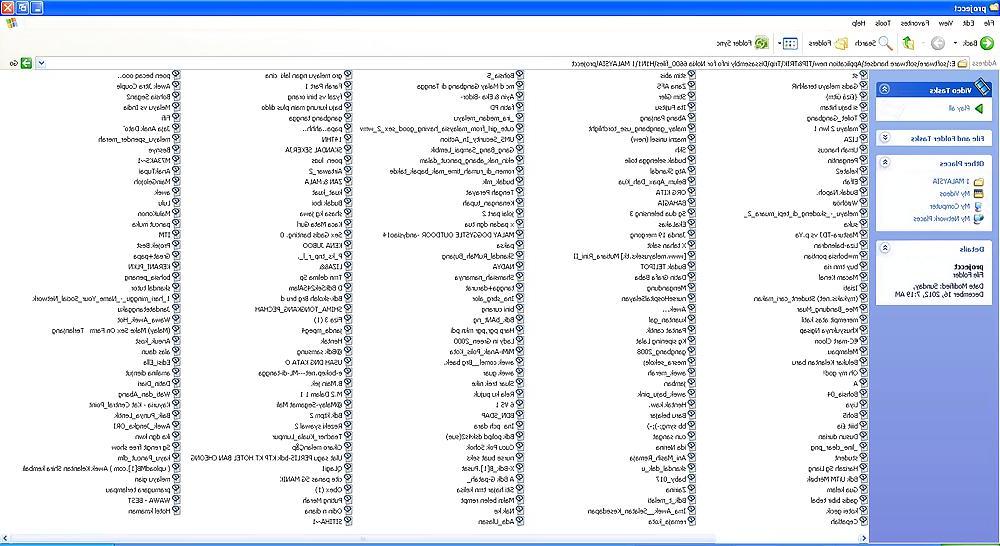1000x546 pixels.
Task: Open the Search magnifier tool
Action: coord(885,43)
